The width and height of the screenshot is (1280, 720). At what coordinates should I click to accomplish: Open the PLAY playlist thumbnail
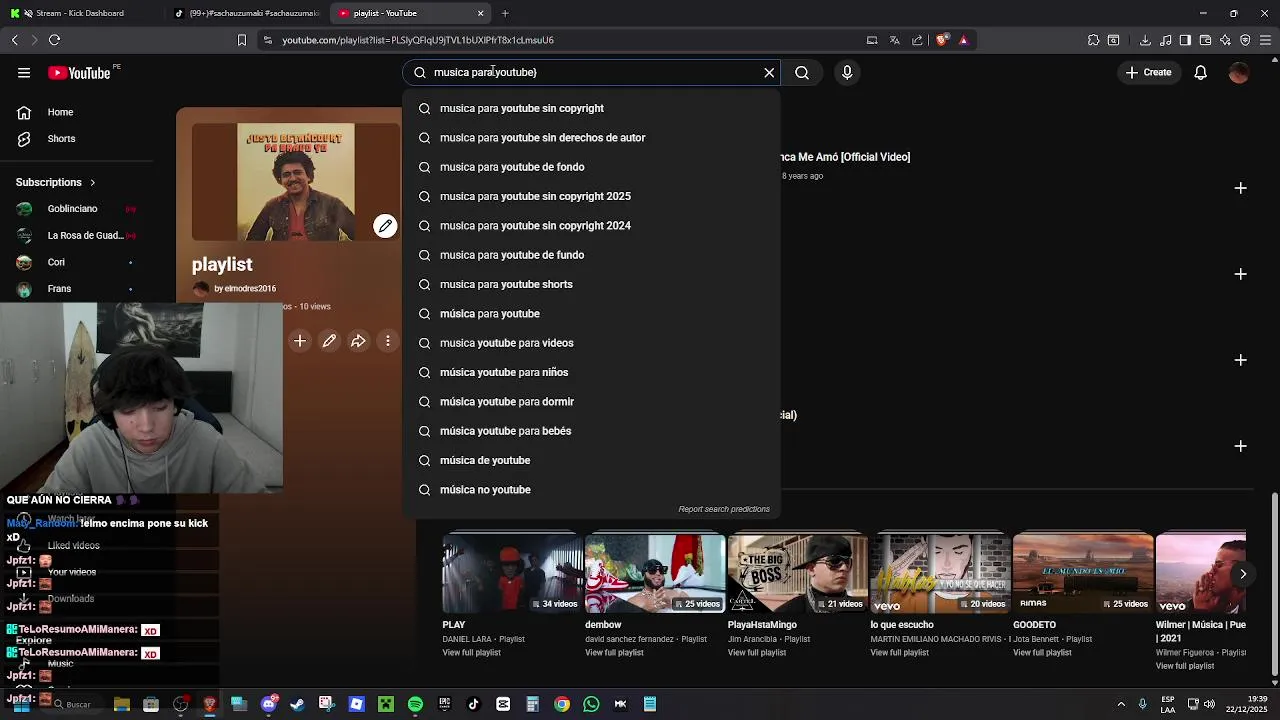[511, 573]
